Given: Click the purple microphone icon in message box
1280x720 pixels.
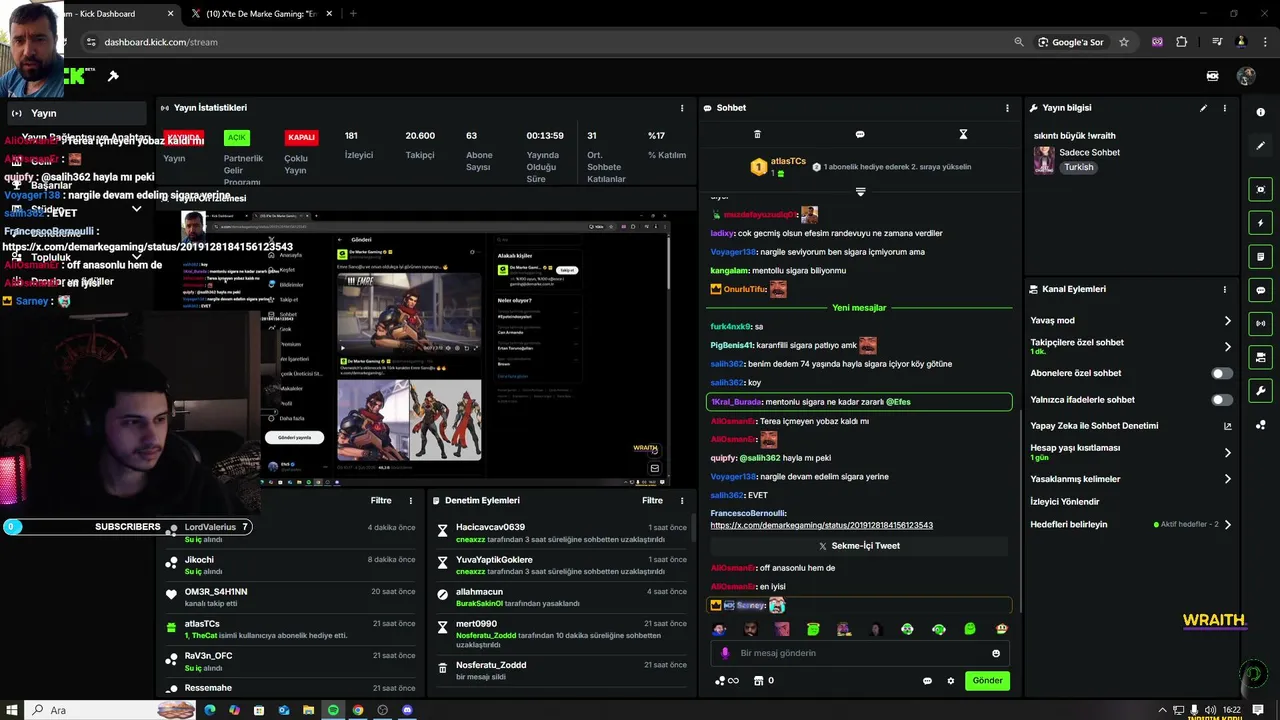Looking at the screenshot, I should (726, 653).
